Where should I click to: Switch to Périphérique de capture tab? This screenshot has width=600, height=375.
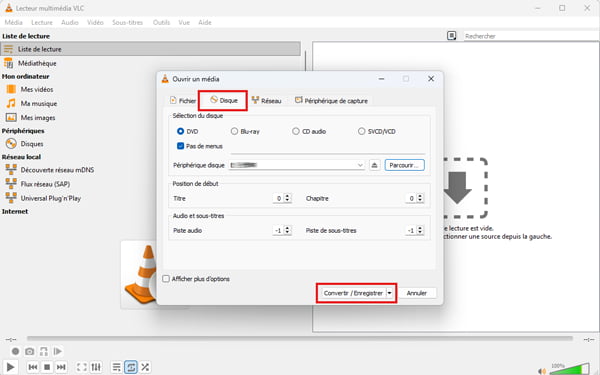click(331, 101)
